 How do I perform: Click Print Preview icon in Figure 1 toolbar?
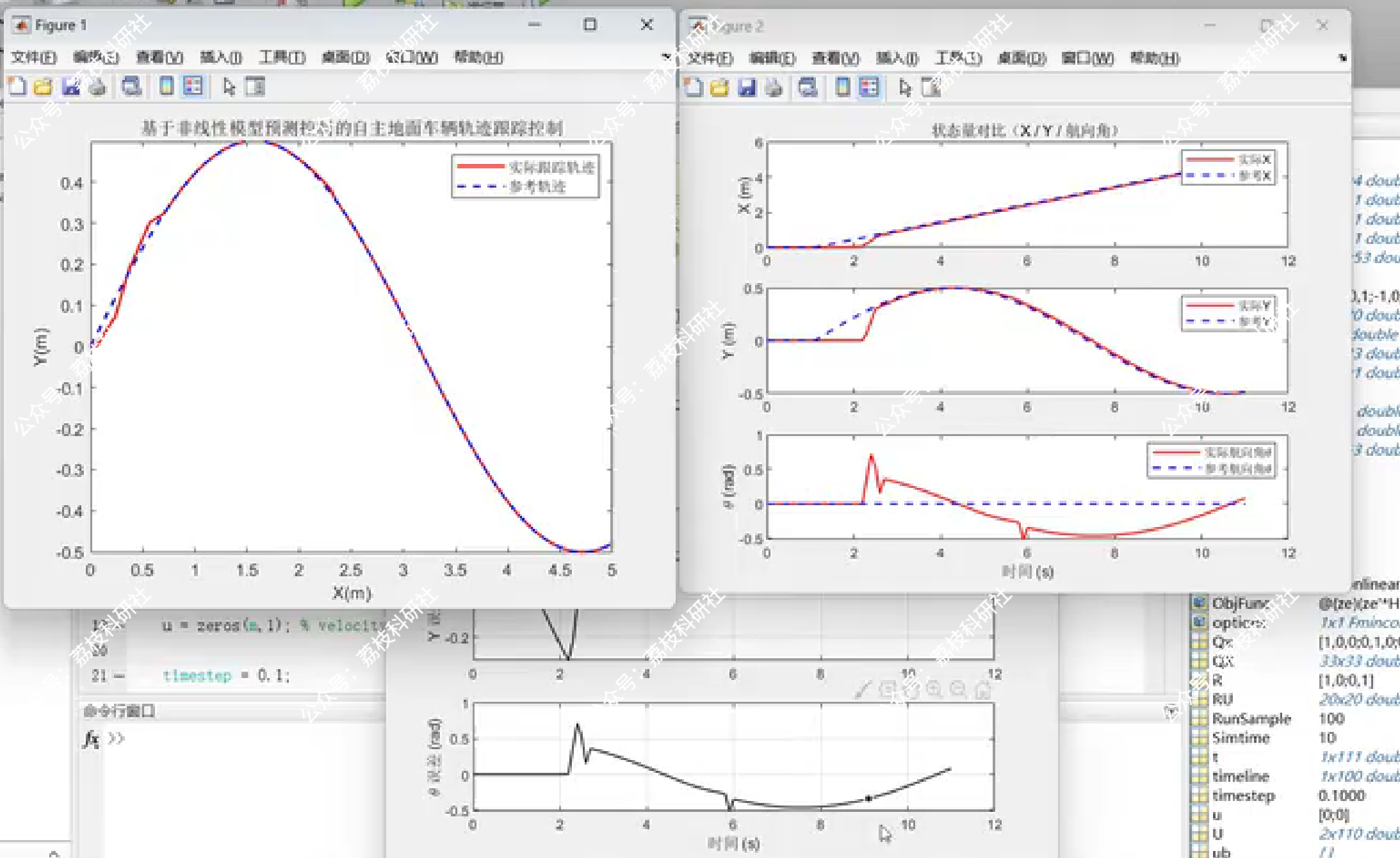pos(131,86)
